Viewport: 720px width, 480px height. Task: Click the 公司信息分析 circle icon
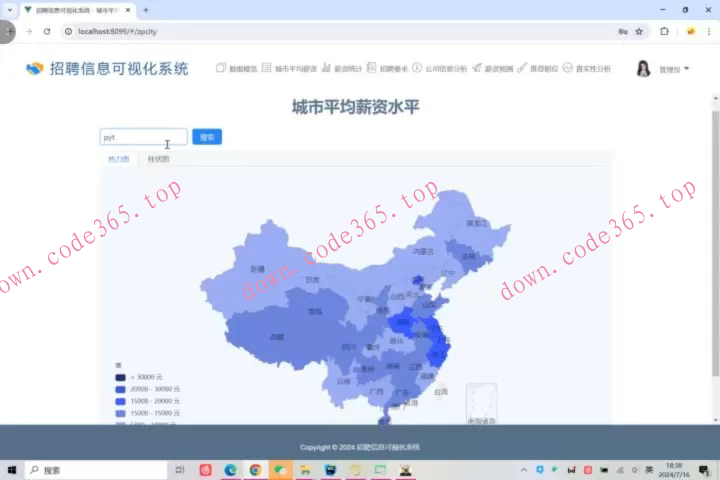tap(417, 68)
